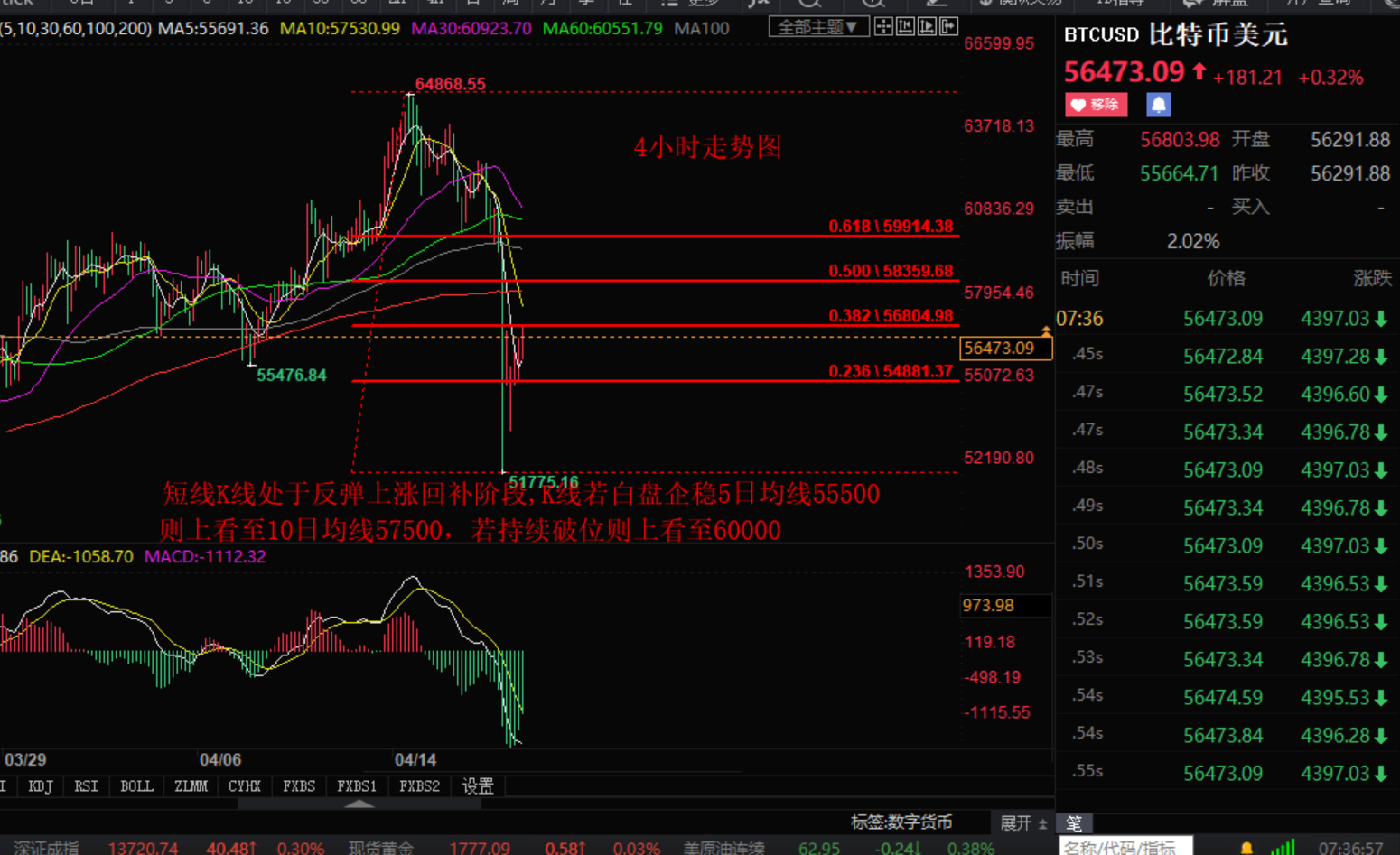Click the MA5:55691.36 moving average label

pyautogui.click(x=213, y=29)
